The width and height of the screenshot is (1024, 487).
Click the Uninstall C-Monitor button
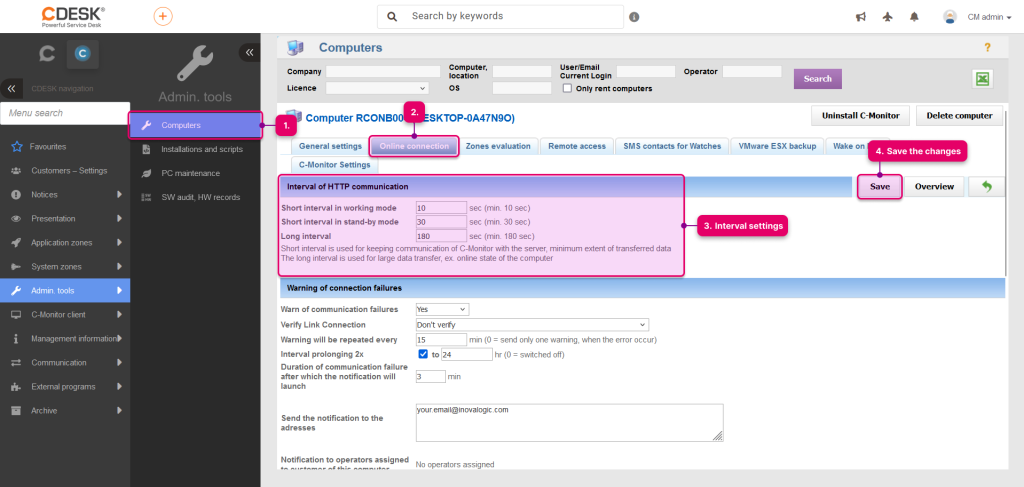861,116
